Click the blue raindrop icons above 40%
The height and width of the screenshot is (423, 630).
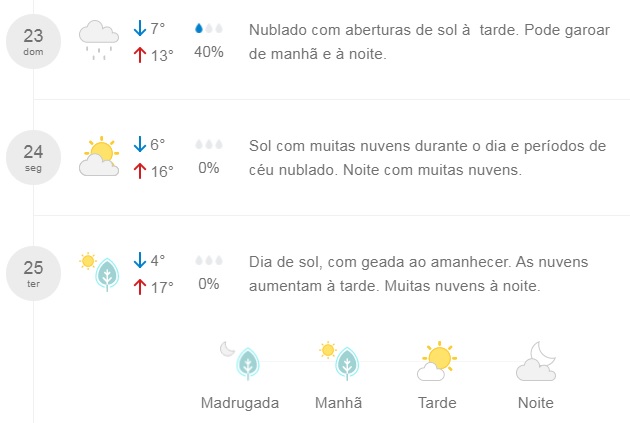click(x=209, y=29)
